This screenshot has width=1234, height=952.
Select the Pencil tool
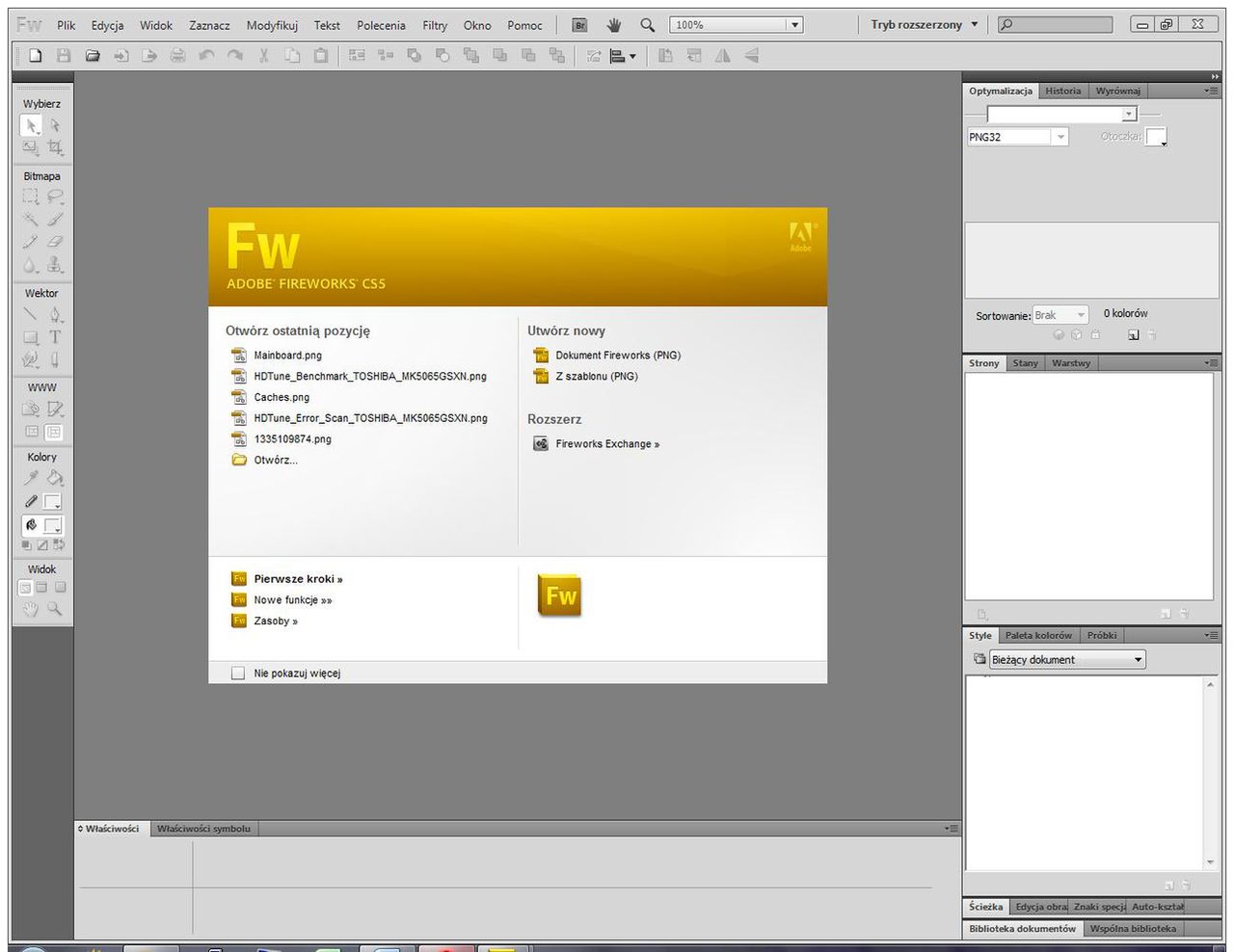(31, 242)
